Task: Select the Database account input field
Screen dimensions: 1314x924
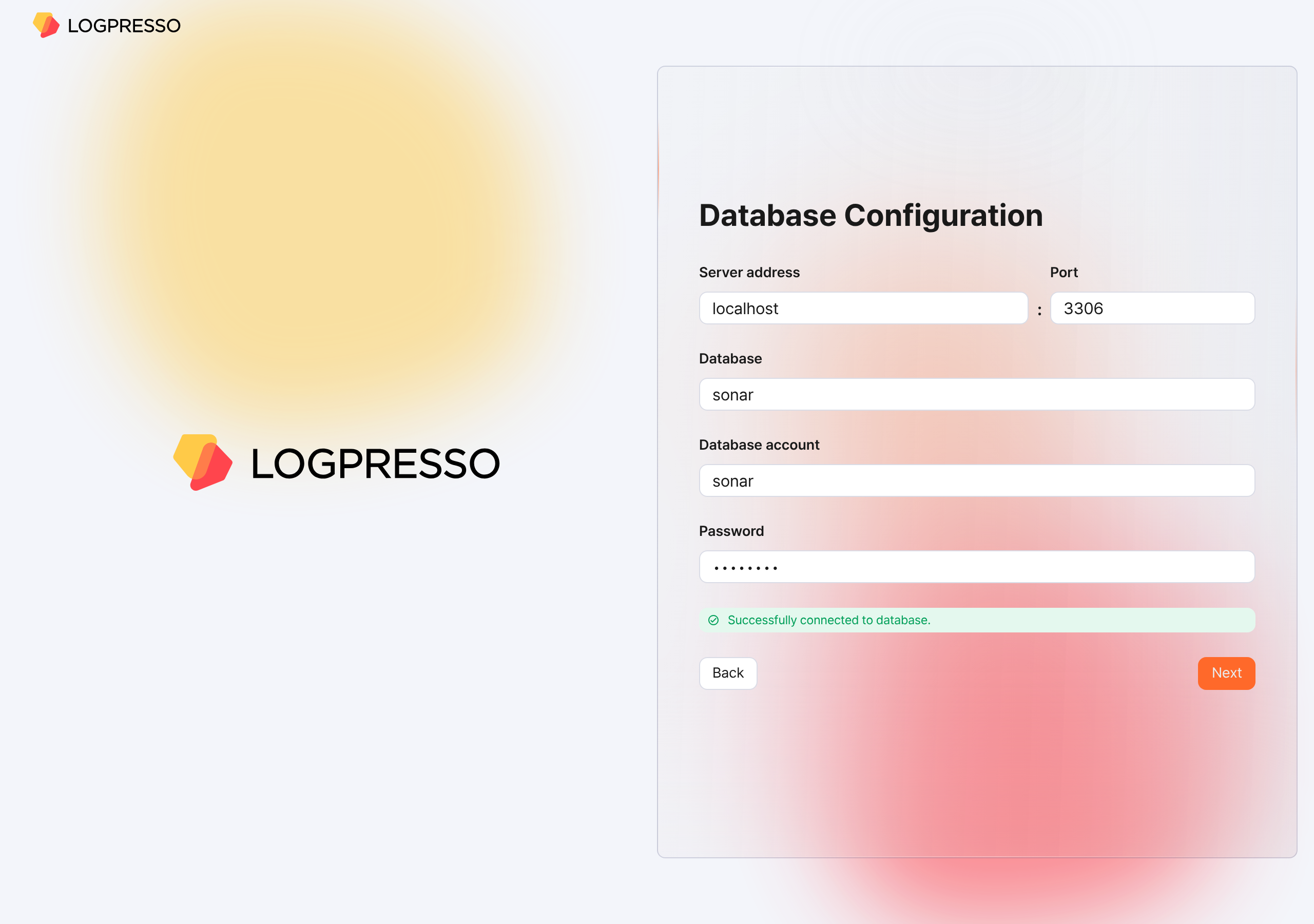Action: pos(977,481)
